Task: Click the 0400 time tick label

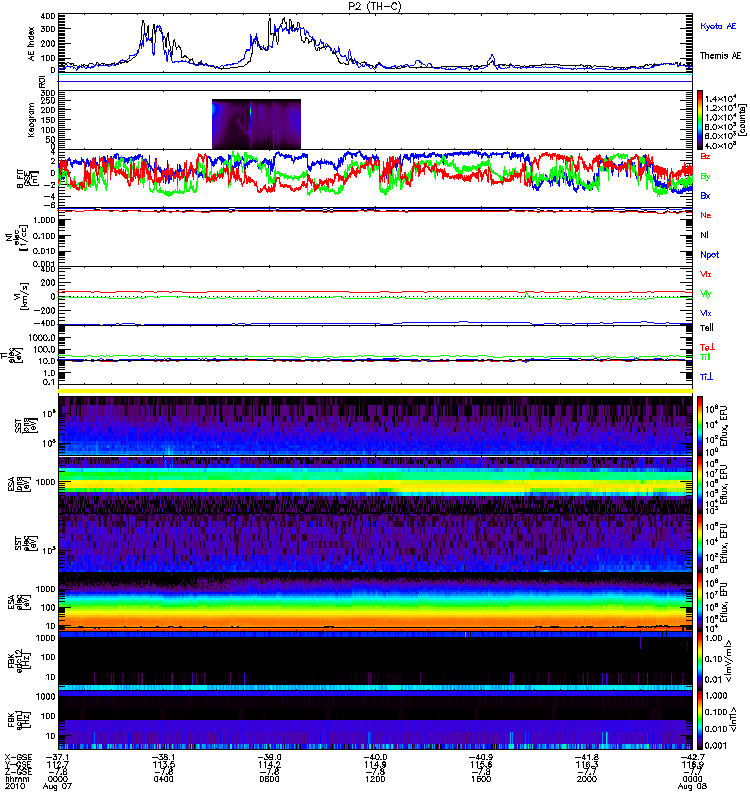Action: [164, 779]
